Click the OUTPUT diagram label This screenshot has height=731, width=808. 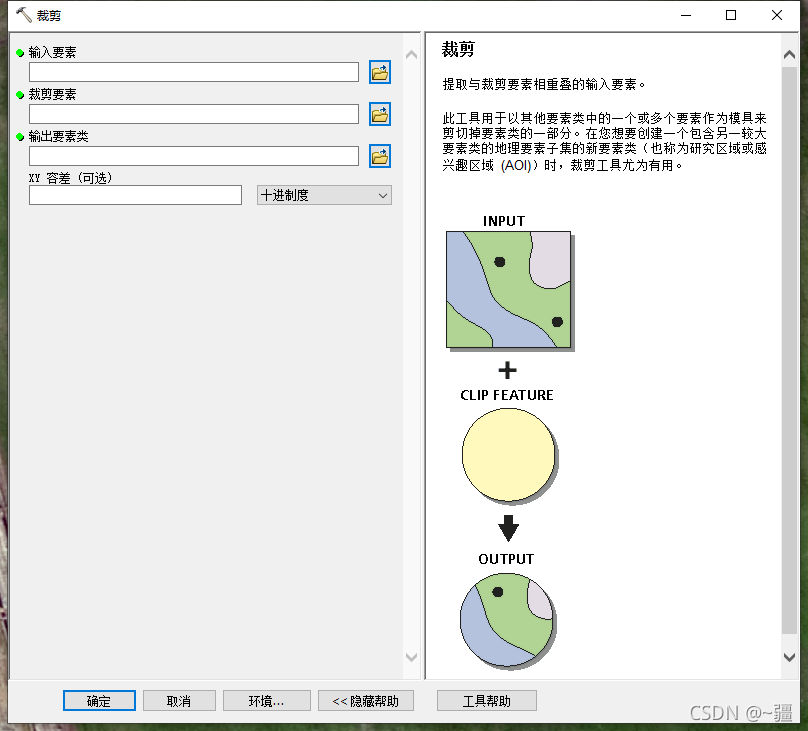click(506, 559)
